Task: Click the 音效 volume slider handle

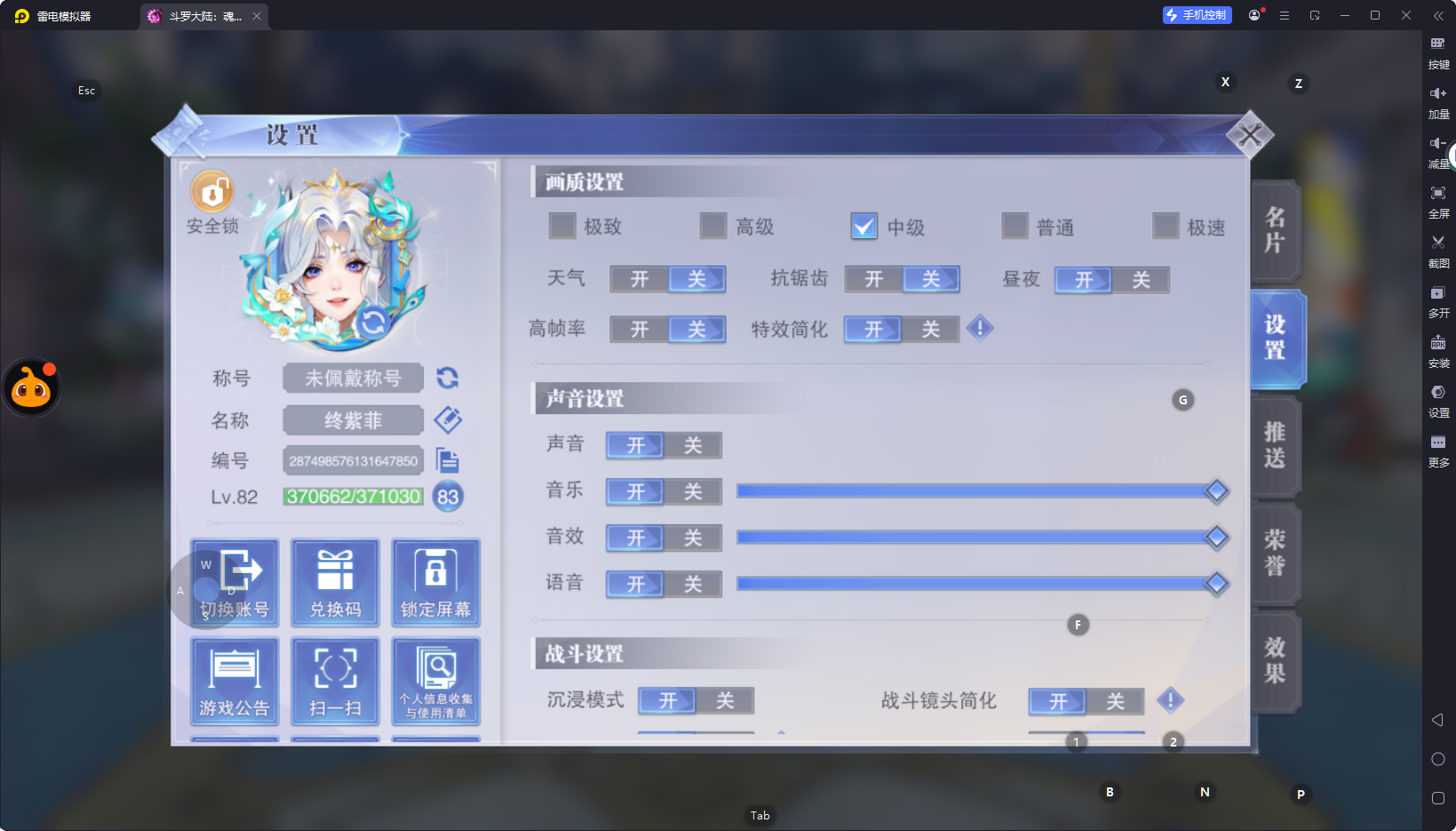Action: [x=1215, y=537]
